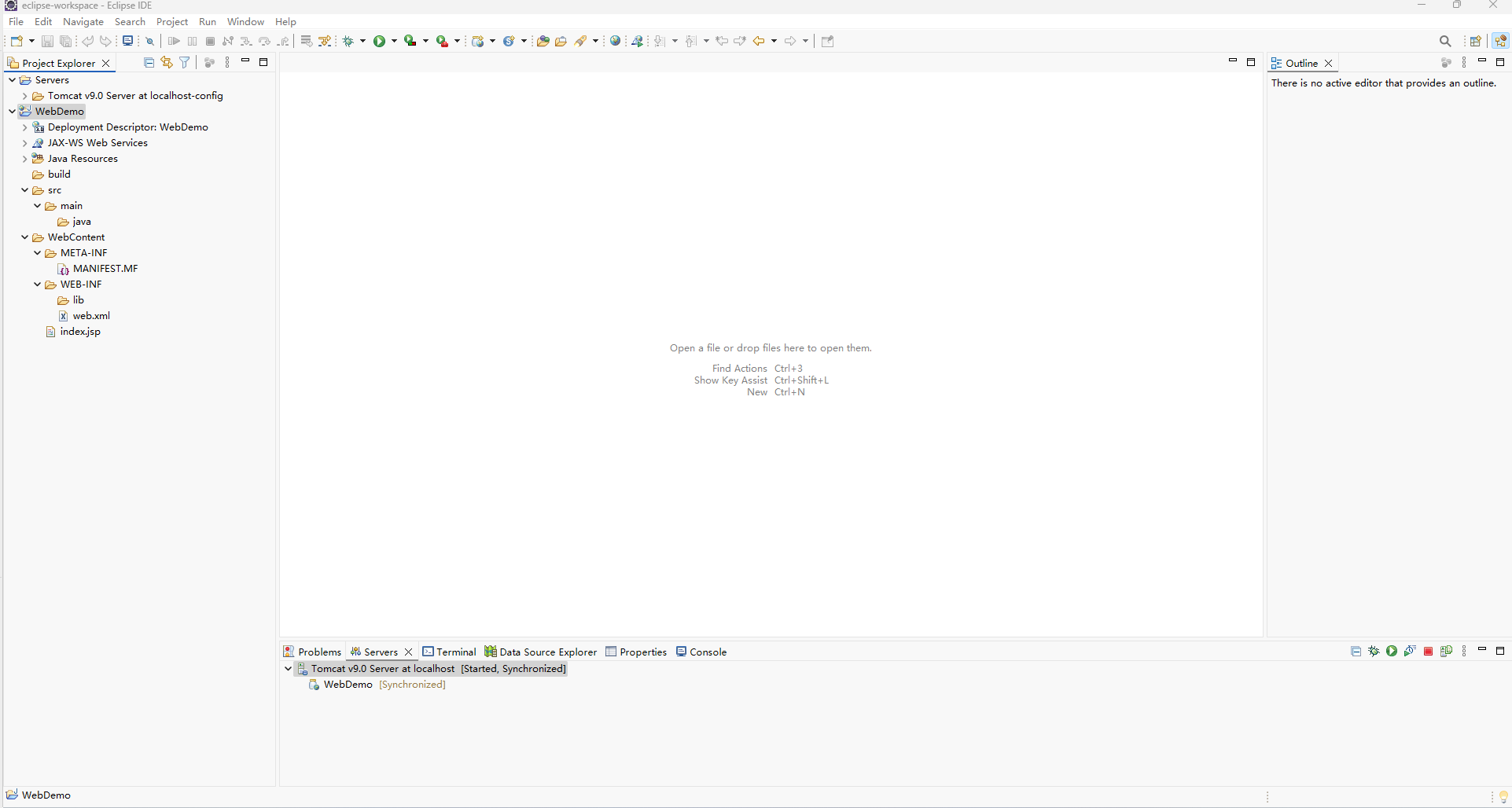The width and height of the screenshot is (1512, 808).
Task: Click red Stop the server icon
Action: click(1429, 651)
